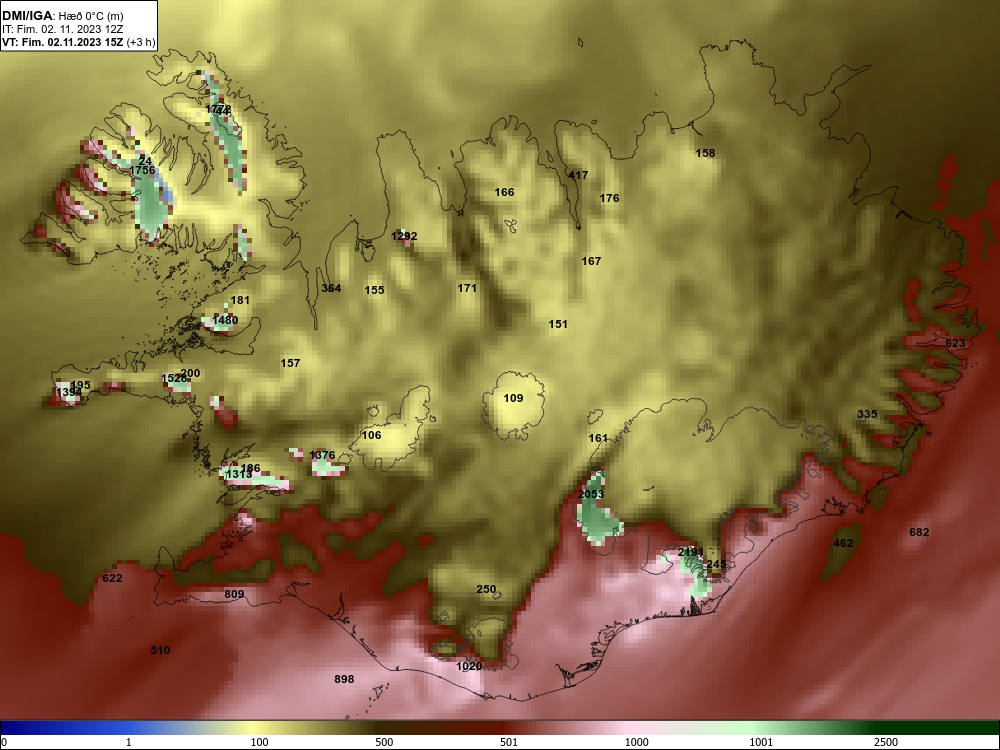Click the value label '161'
The height and width of the screenshot is (750, 1000).
pyautogui.click(x=598, y=438)
